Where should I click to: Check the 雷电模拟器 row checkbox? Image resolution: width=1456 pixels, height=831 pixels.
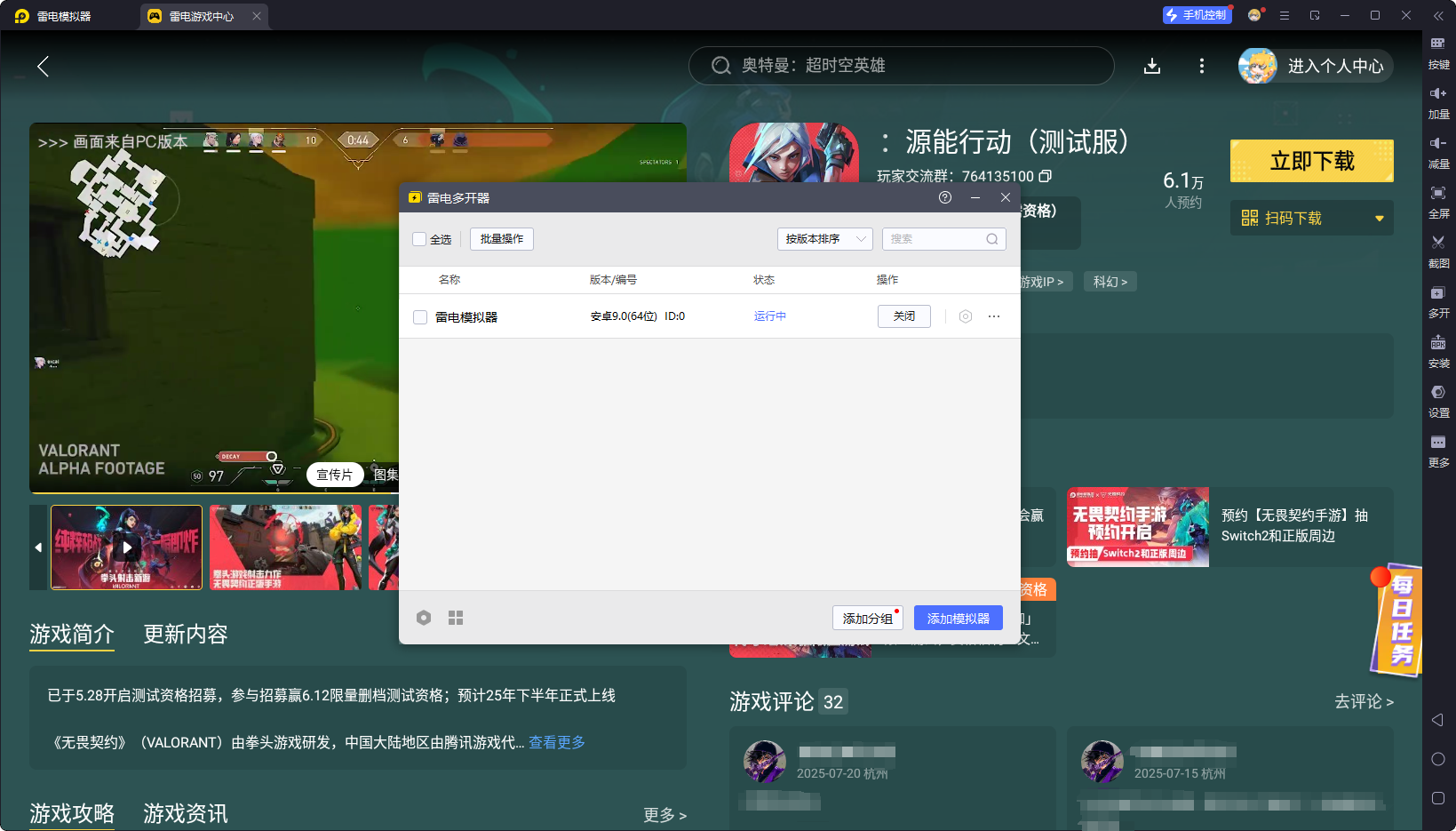[420, 317]
